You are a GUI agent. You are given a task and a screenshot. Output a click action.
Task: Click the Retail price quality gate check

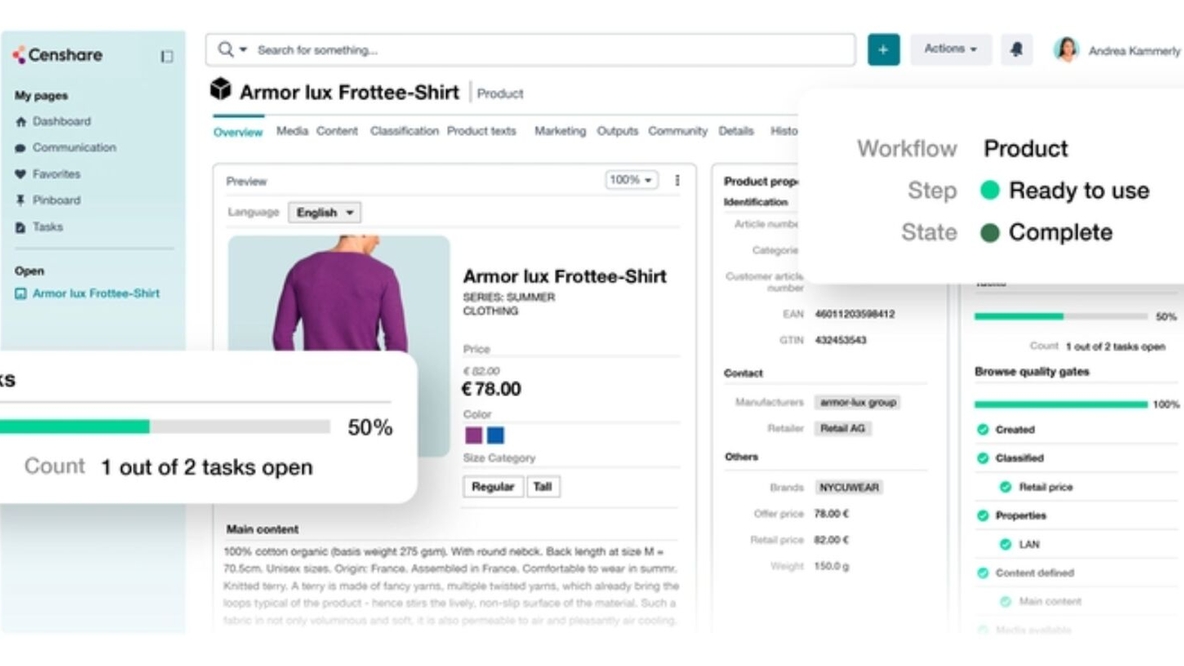1005,487
